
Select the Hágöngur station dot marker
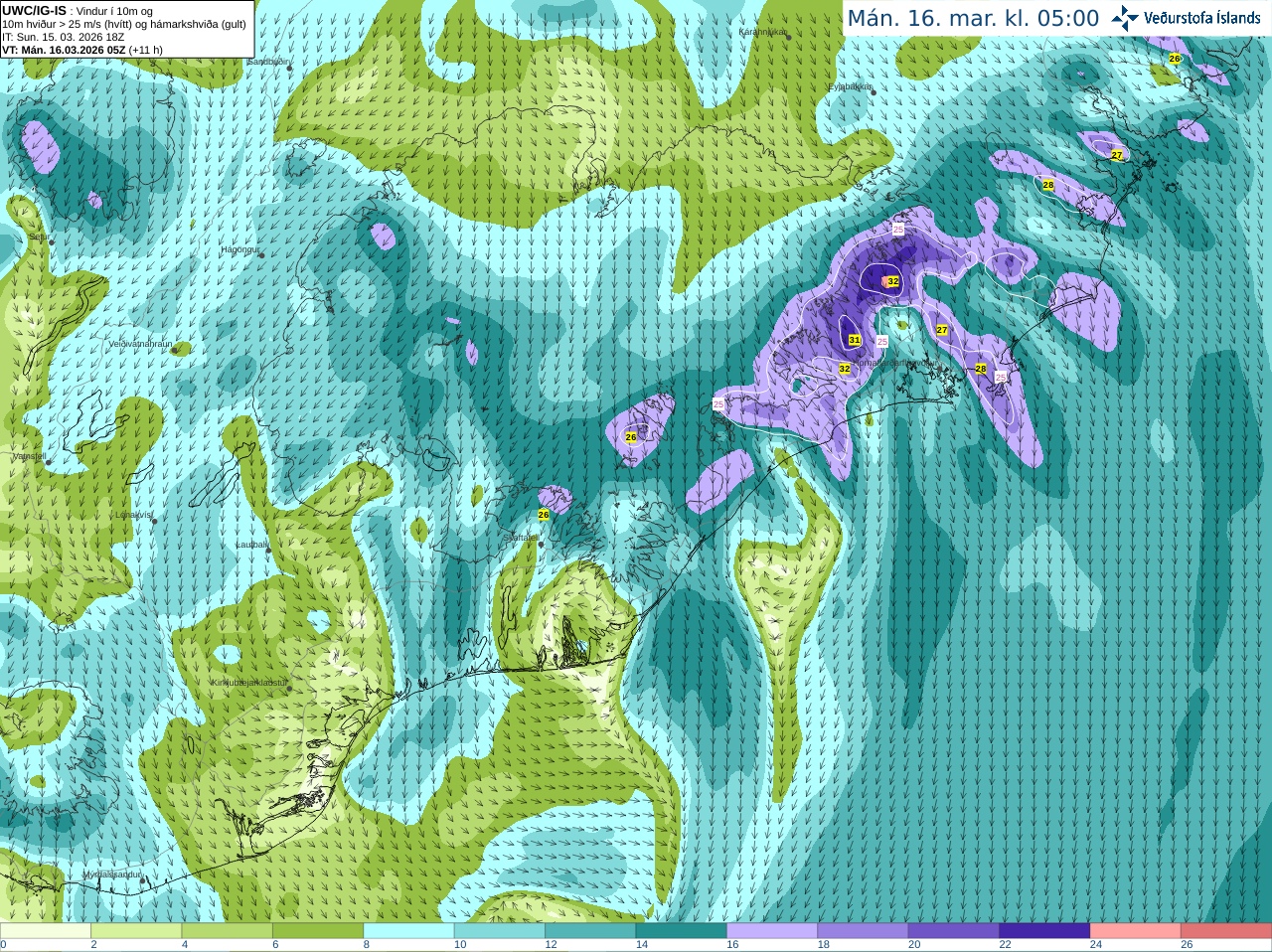[x=261, y=255]
